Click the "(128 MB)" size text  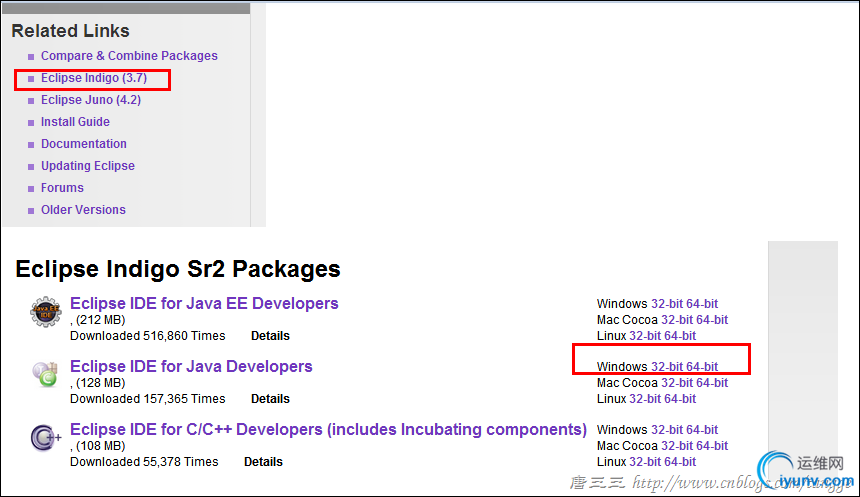(100, 383)
